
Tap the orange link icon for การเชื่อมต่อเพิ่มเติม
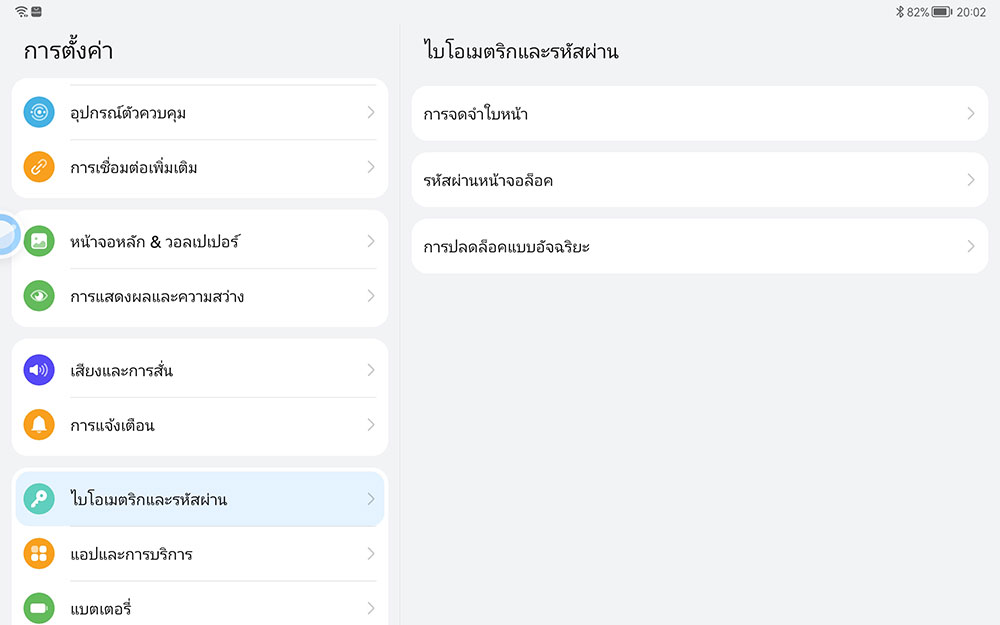click(39, 167)
